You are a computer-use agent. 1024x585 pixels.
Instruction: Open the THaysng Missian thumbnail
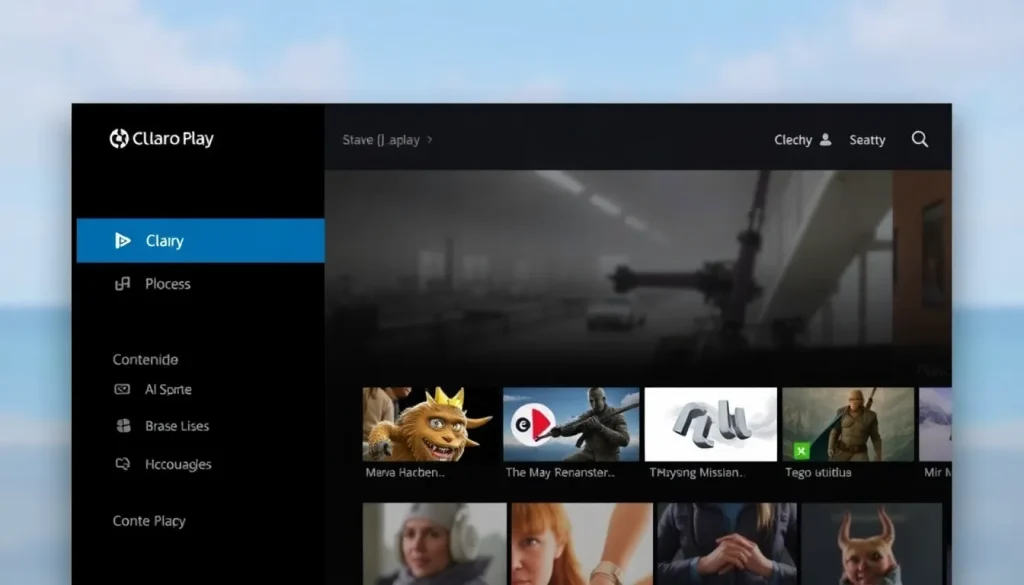(x=711, y=424)
